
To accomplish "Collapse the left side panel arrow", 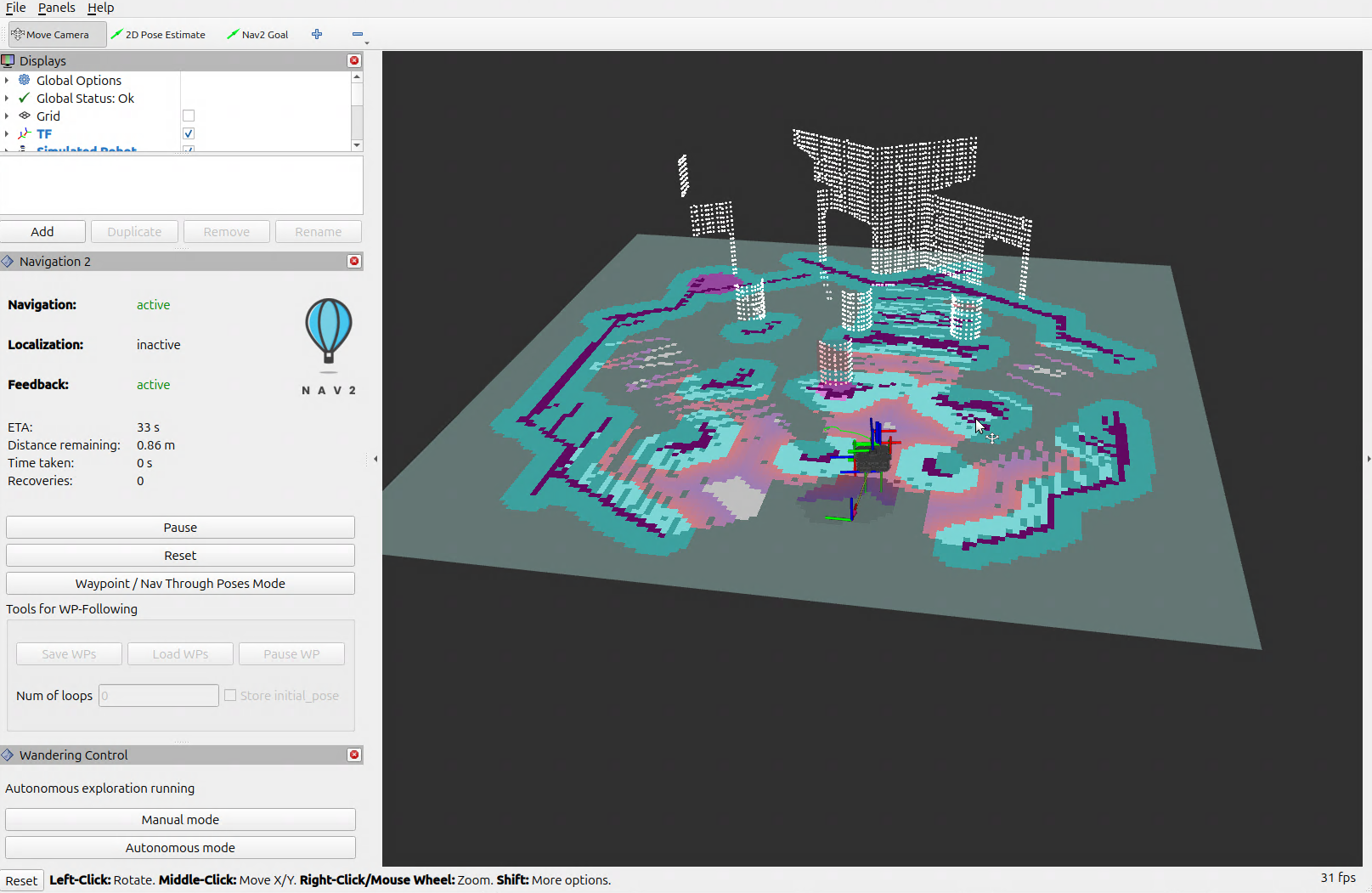I will pyautogui.click(x=375, y=459).
